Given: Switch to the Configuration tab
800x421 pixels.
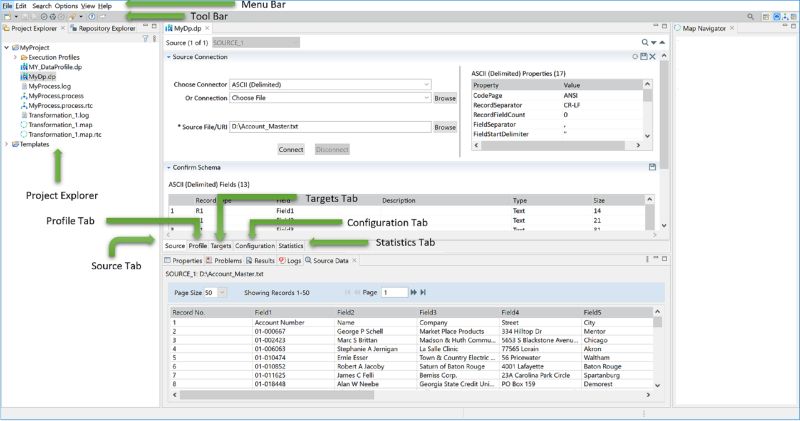Looking at the screenshot, I should coord(255,245).
